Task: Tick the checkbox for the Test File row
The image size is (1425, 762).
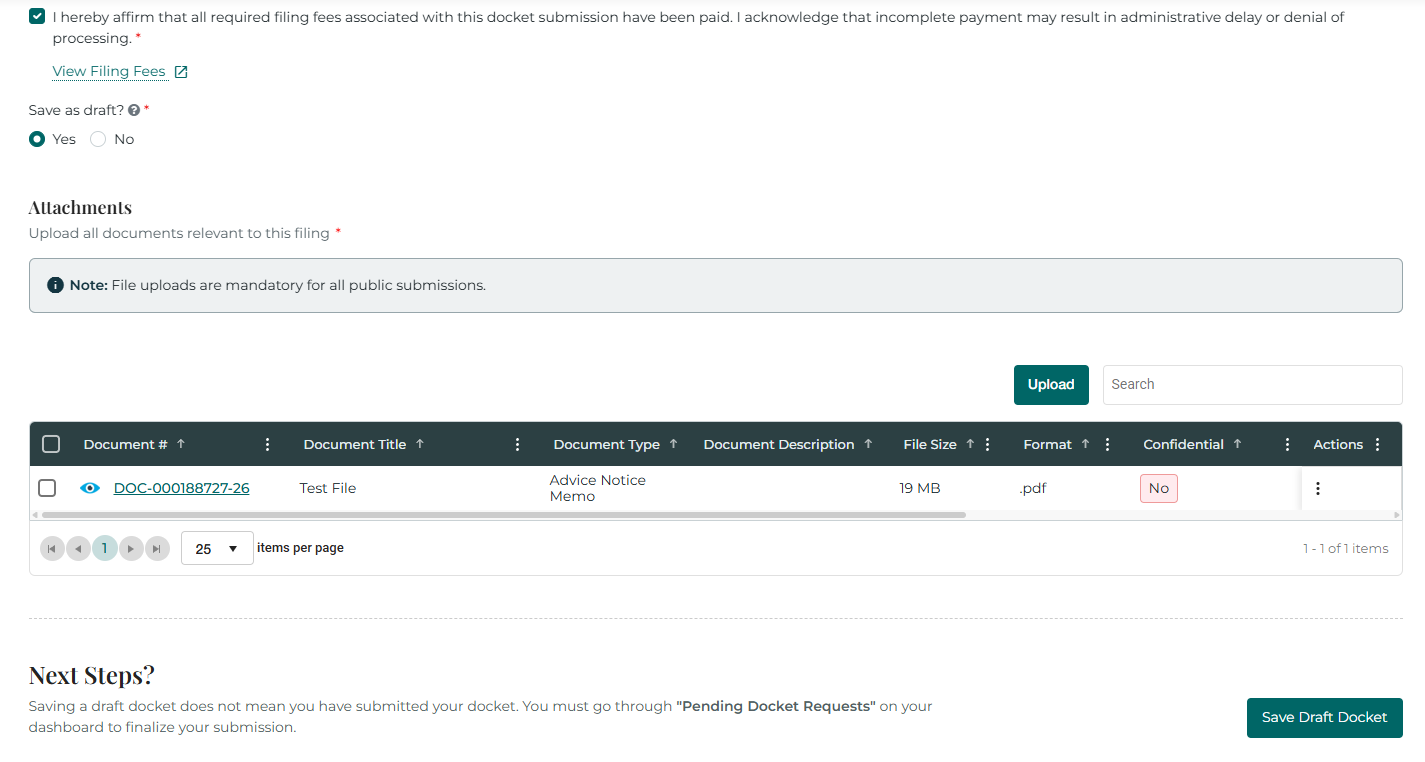Action: coord(47,488)
